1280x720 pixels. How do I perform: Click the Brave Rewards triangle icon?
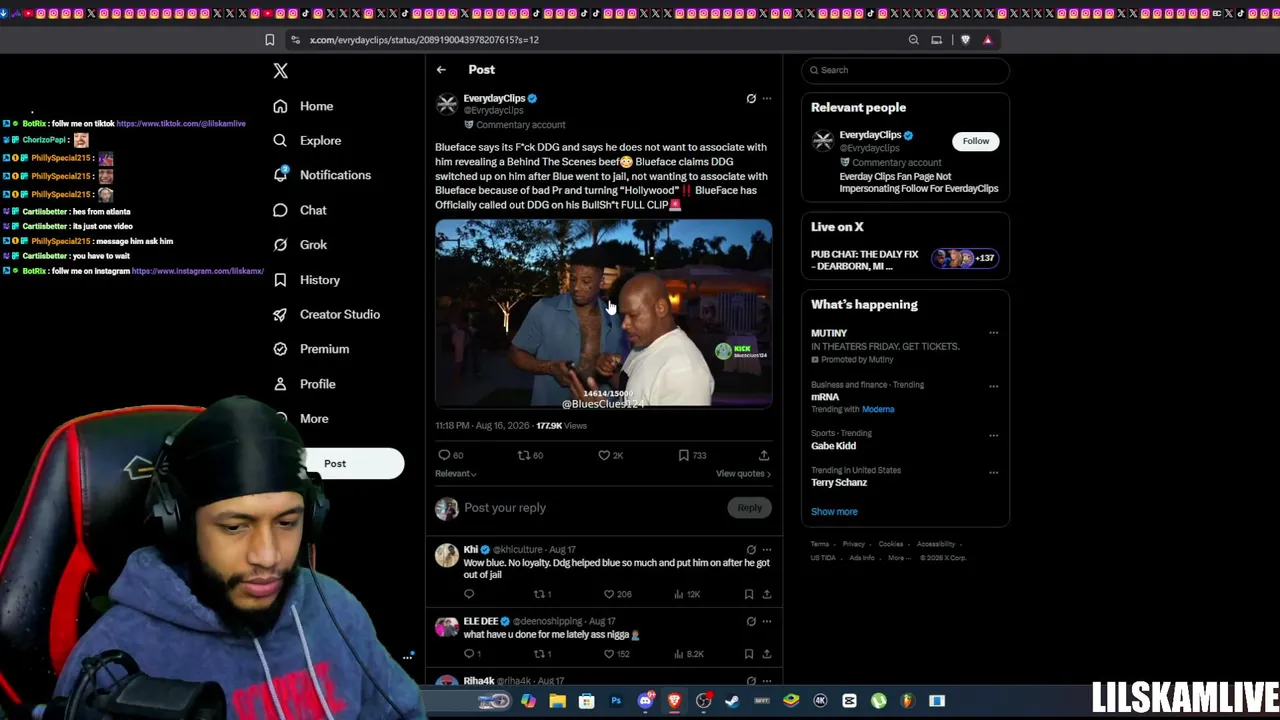click(x=988, y=40)
